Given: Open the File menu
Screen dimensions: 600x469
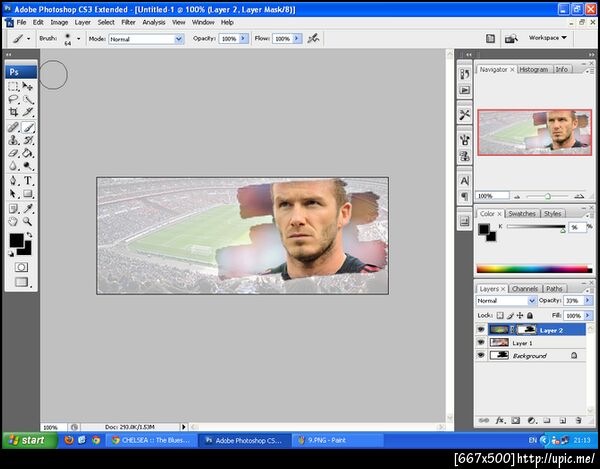Looking at the screenshot, I should 21,23.
